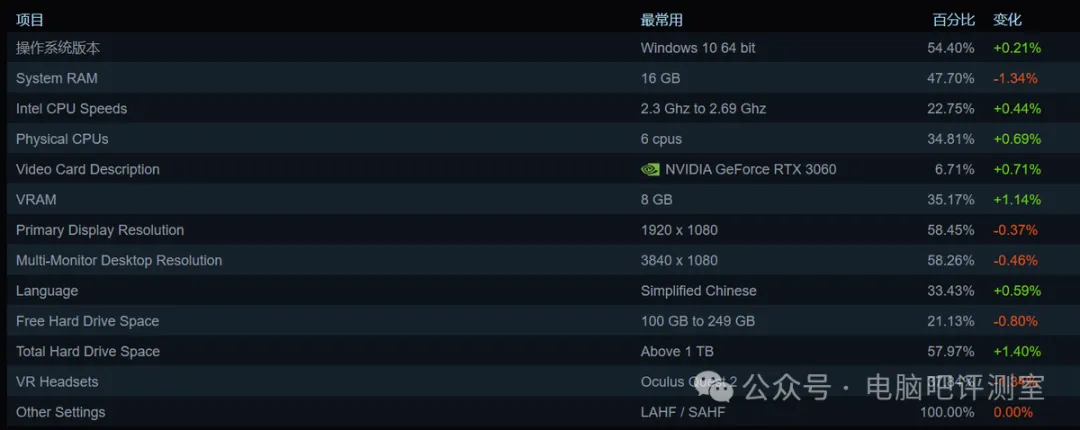This screenshot has width=1080, height=430.
Task: Open the VR Headsets row
Action: click(540, 381)
